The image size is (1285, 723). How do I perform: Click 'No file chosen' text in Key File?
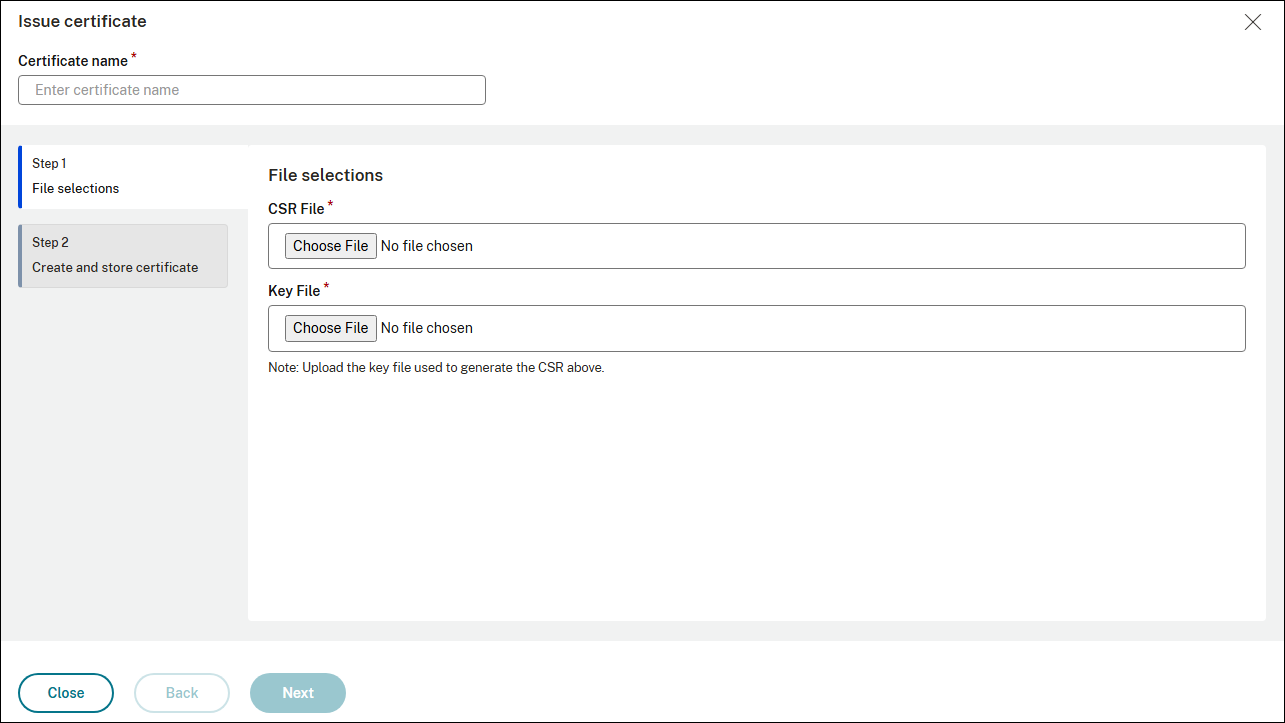pyautogui.click(x=427, y=328)
